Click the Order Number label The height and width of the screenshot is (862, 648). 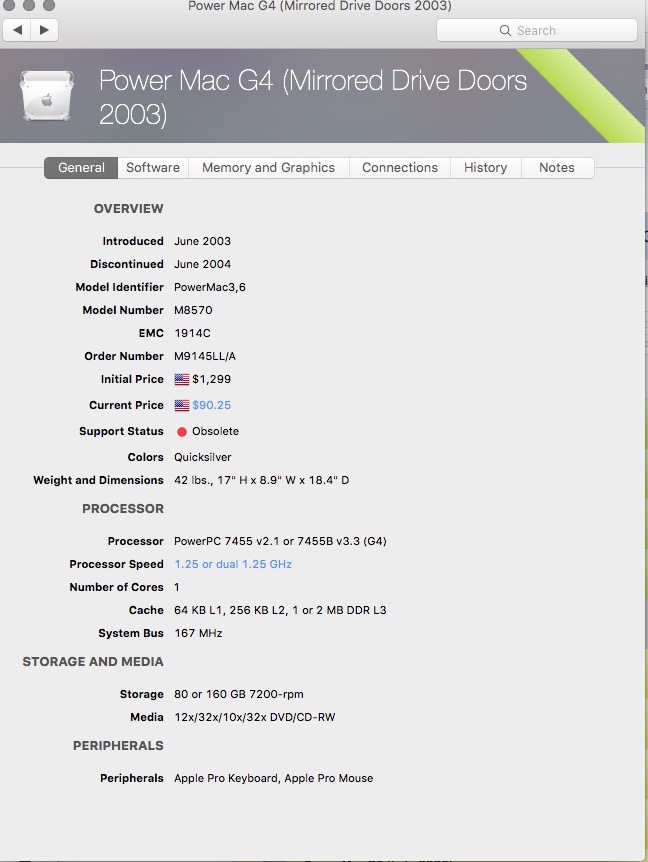coord(124,357)
